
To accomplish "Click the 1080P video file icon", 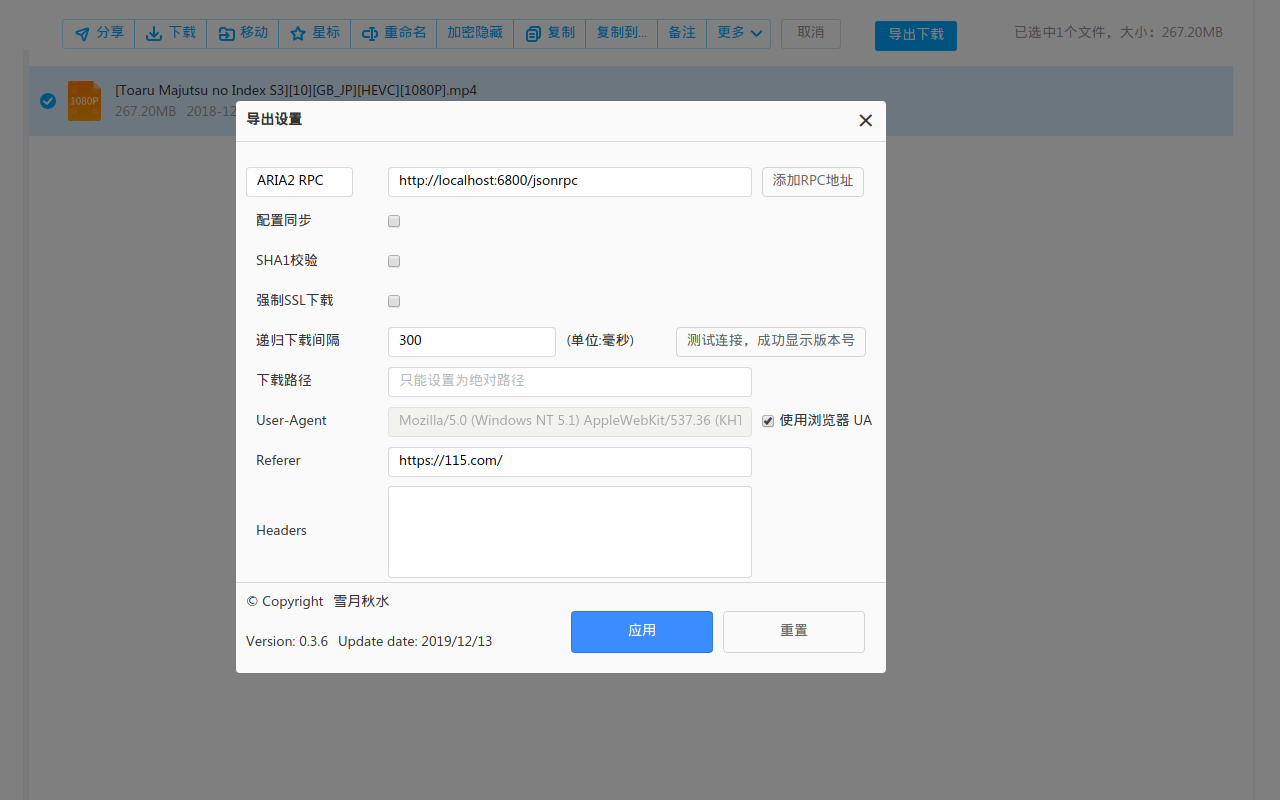I will pyautogui.click(x=84, y=100).
